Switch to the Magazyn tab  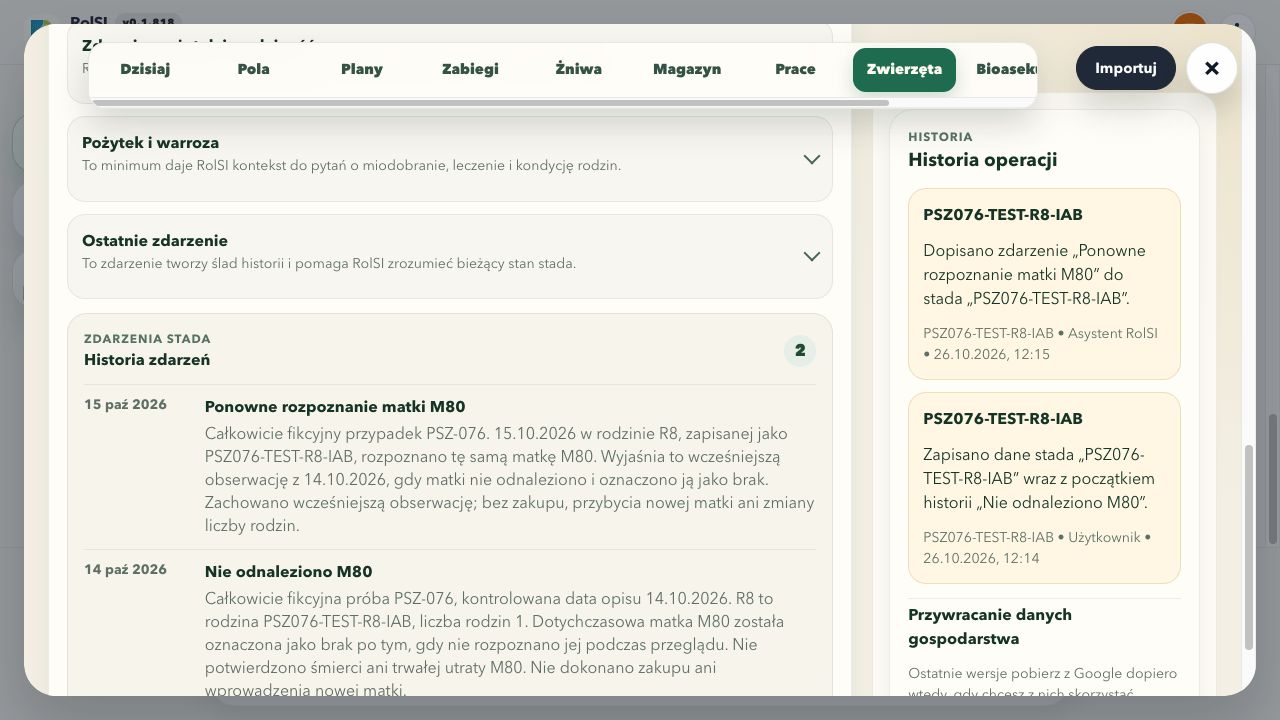[x=687, y=69]
